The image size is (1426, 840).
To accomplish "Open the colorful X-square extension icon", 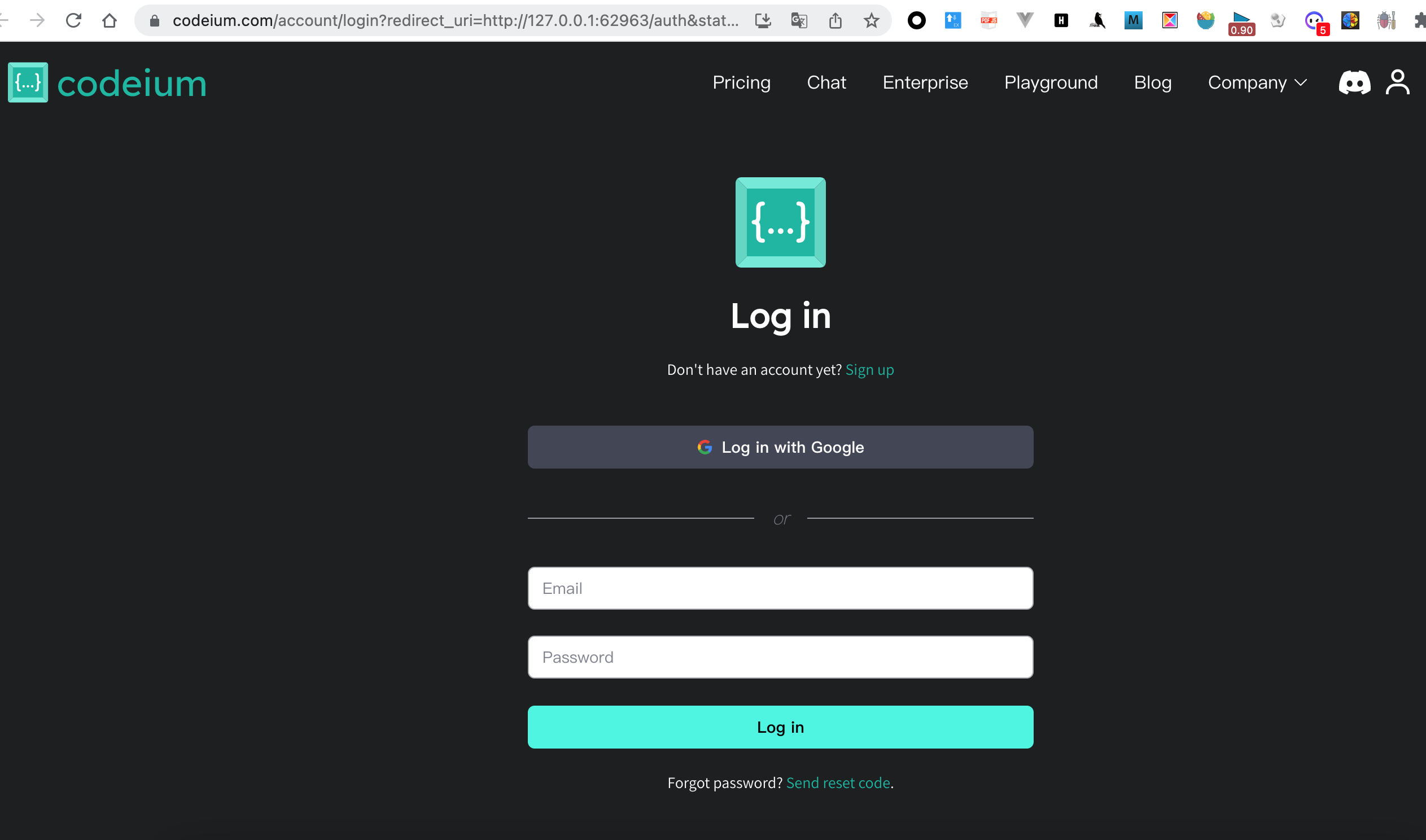I will coord(1170,21).
